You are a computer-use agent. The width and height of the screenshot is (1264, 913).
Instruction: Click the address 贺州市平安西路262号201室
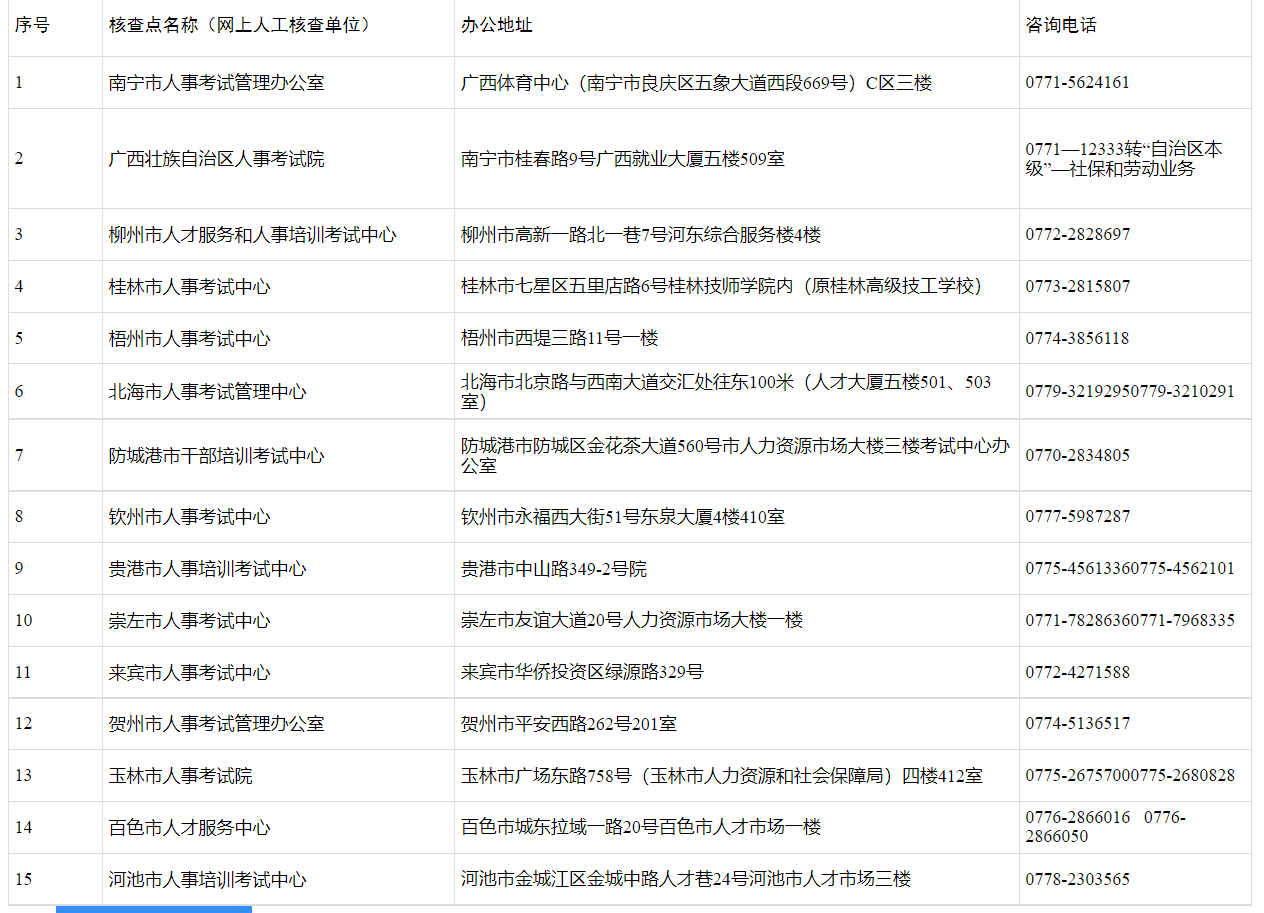click(x=569, y=724)
